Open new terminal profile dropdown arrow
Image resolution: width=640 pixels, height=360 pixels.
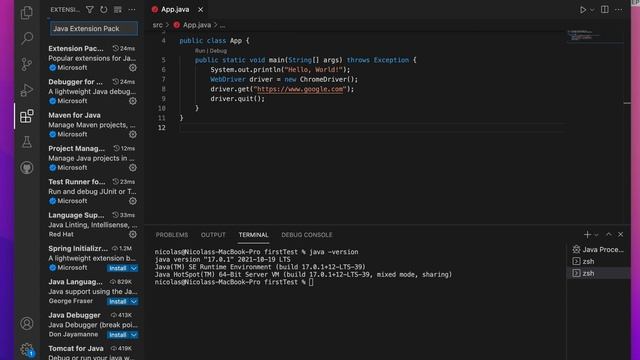coord(596,235)
